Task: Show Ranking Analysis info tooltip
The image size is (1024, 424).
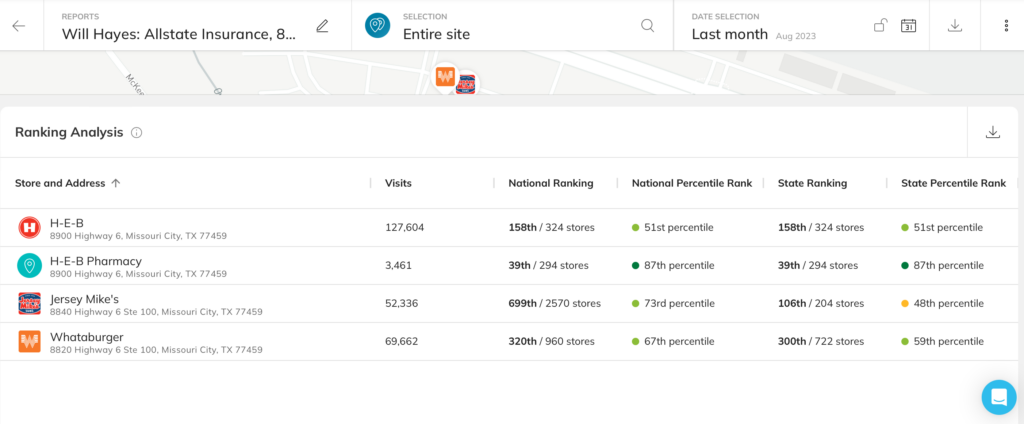Action: [x=136, y=133]
